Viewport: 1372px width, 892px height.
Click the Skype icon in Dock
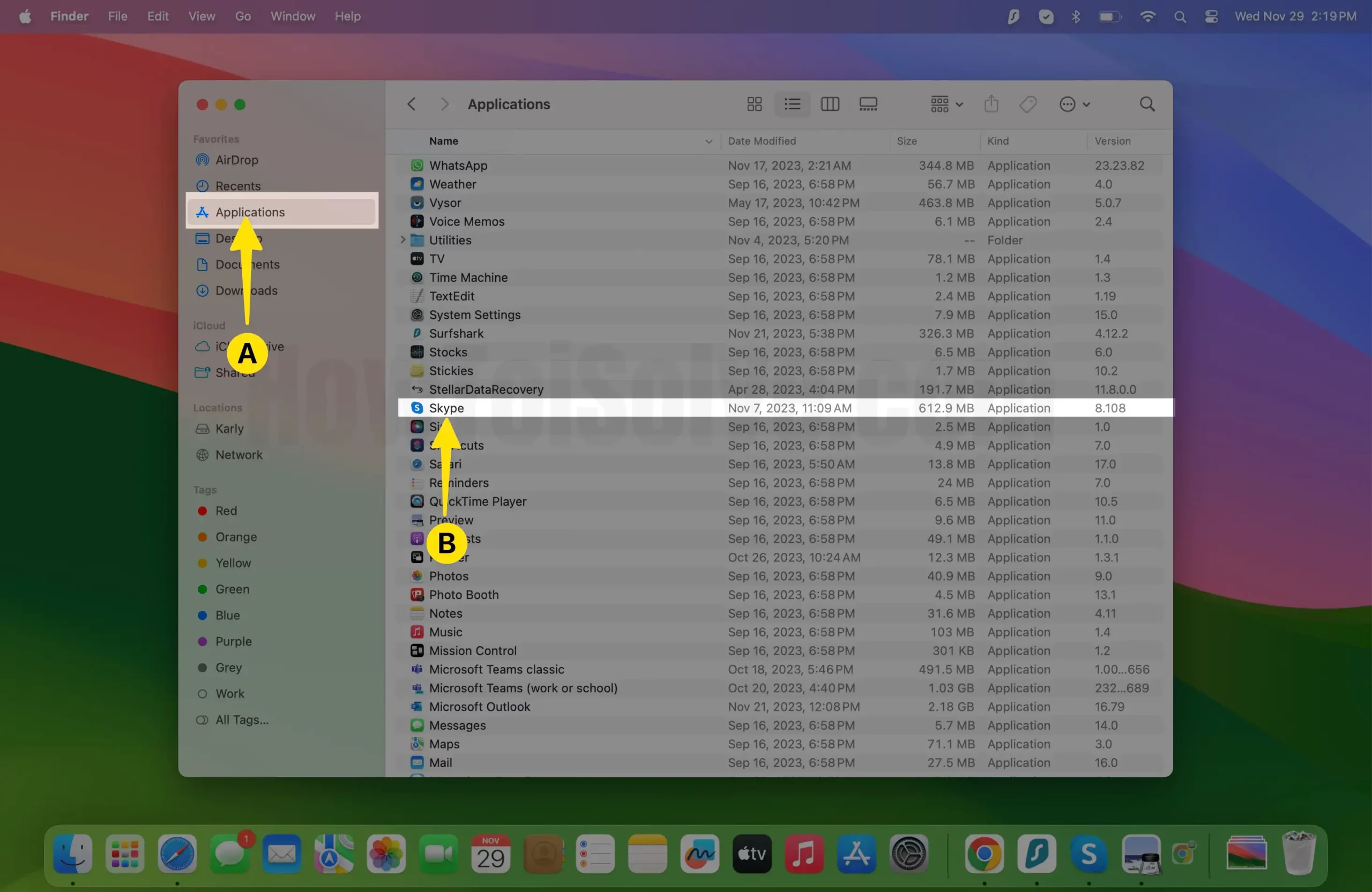coord(1088,853)
